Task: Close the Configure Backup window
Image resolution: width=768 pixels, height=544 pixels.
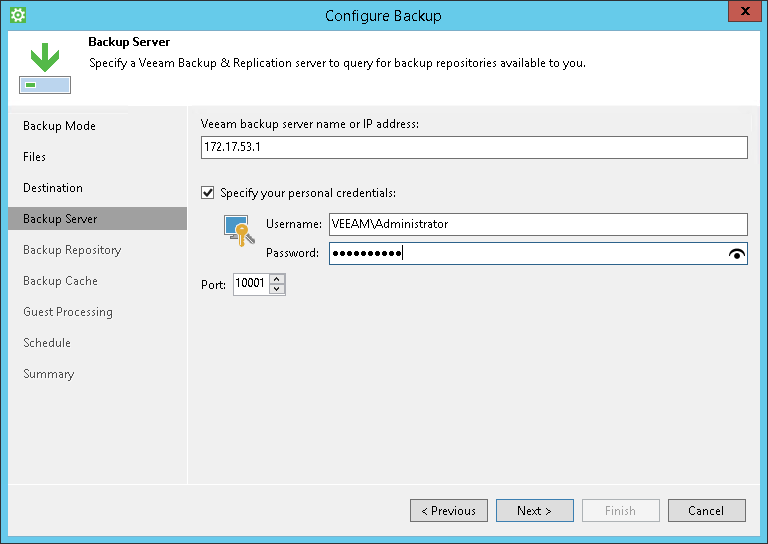Action: click(x=741, y=14)
